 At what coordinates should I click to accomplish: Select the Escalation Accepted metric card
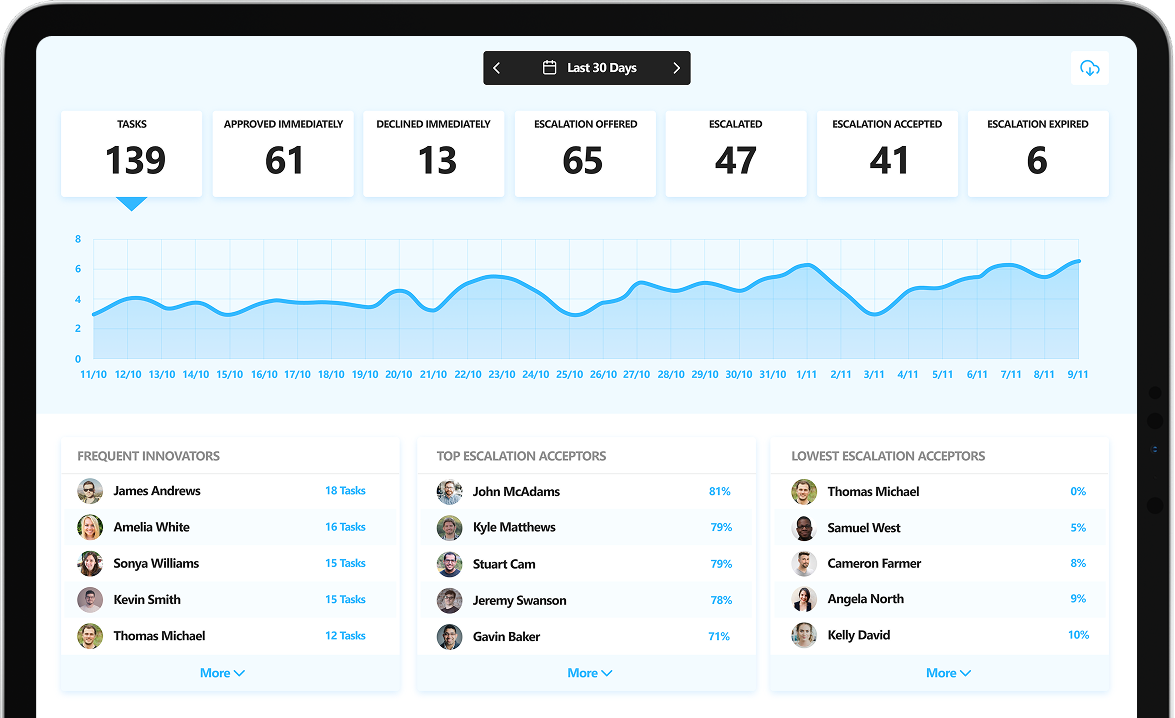tap(887, 154)
